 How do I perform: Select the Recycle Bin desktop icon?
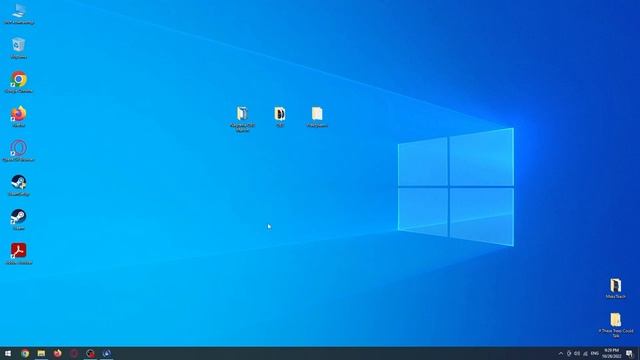[x=18, y=48]
